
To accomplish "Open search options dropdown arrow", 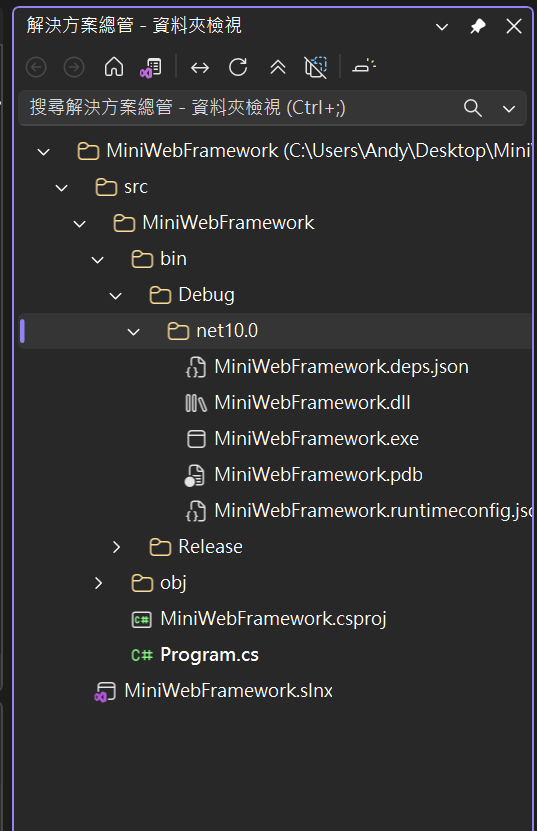I will click(x=508, y=109).
